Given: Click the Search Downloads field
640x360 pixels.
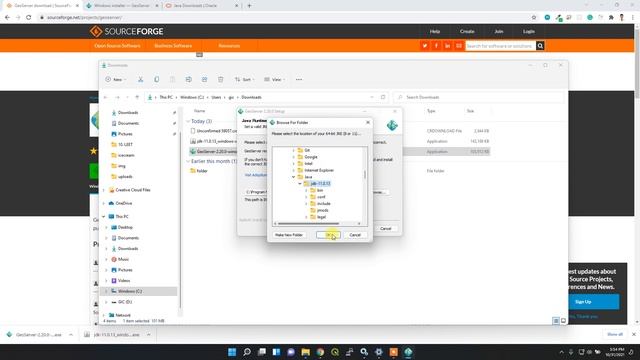Looking at the screenshot, I should 479,97.
